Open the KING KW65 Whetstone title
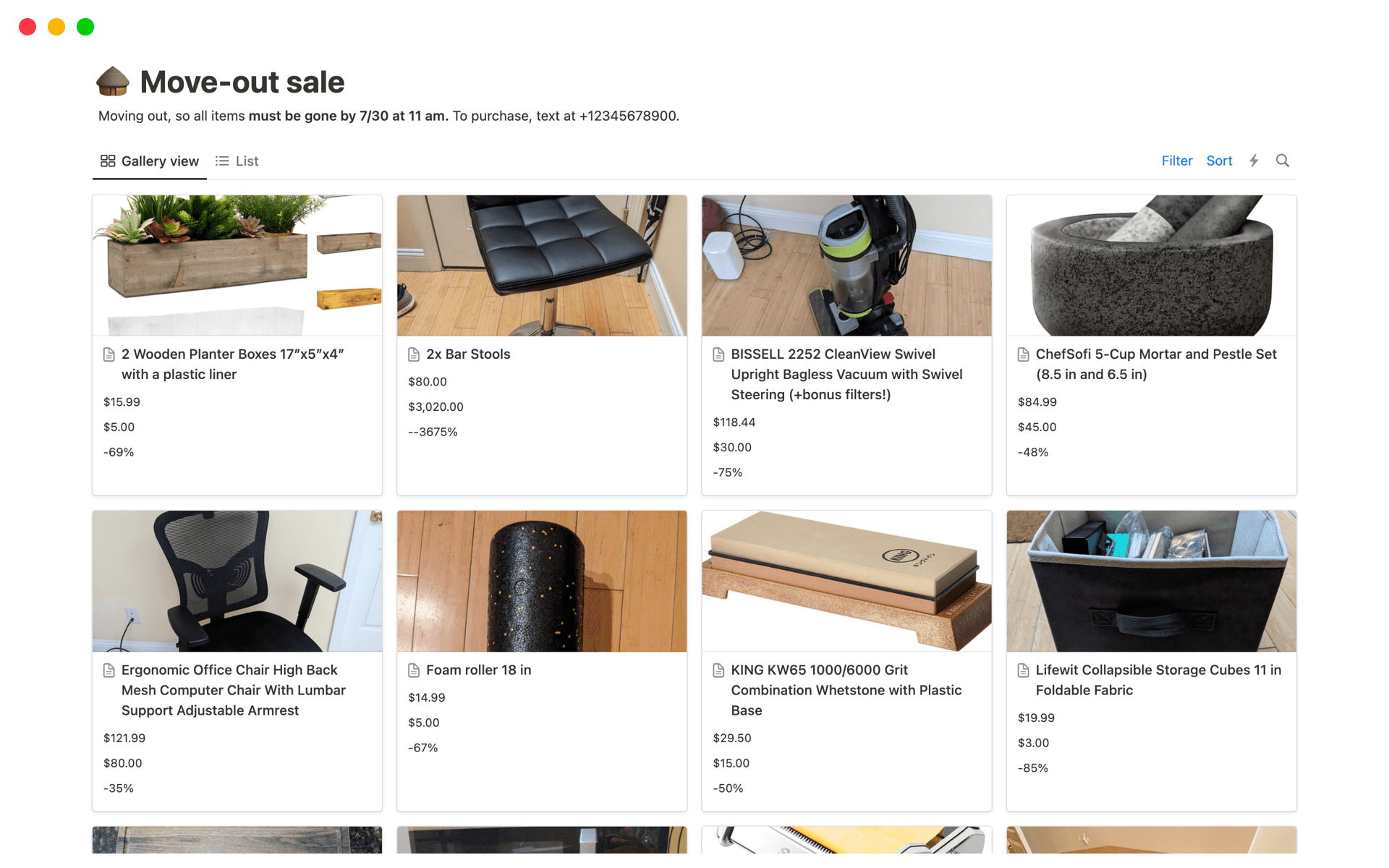Viewport: 1389px width, 868px height. pyautogui.click(x=846, y=690)
